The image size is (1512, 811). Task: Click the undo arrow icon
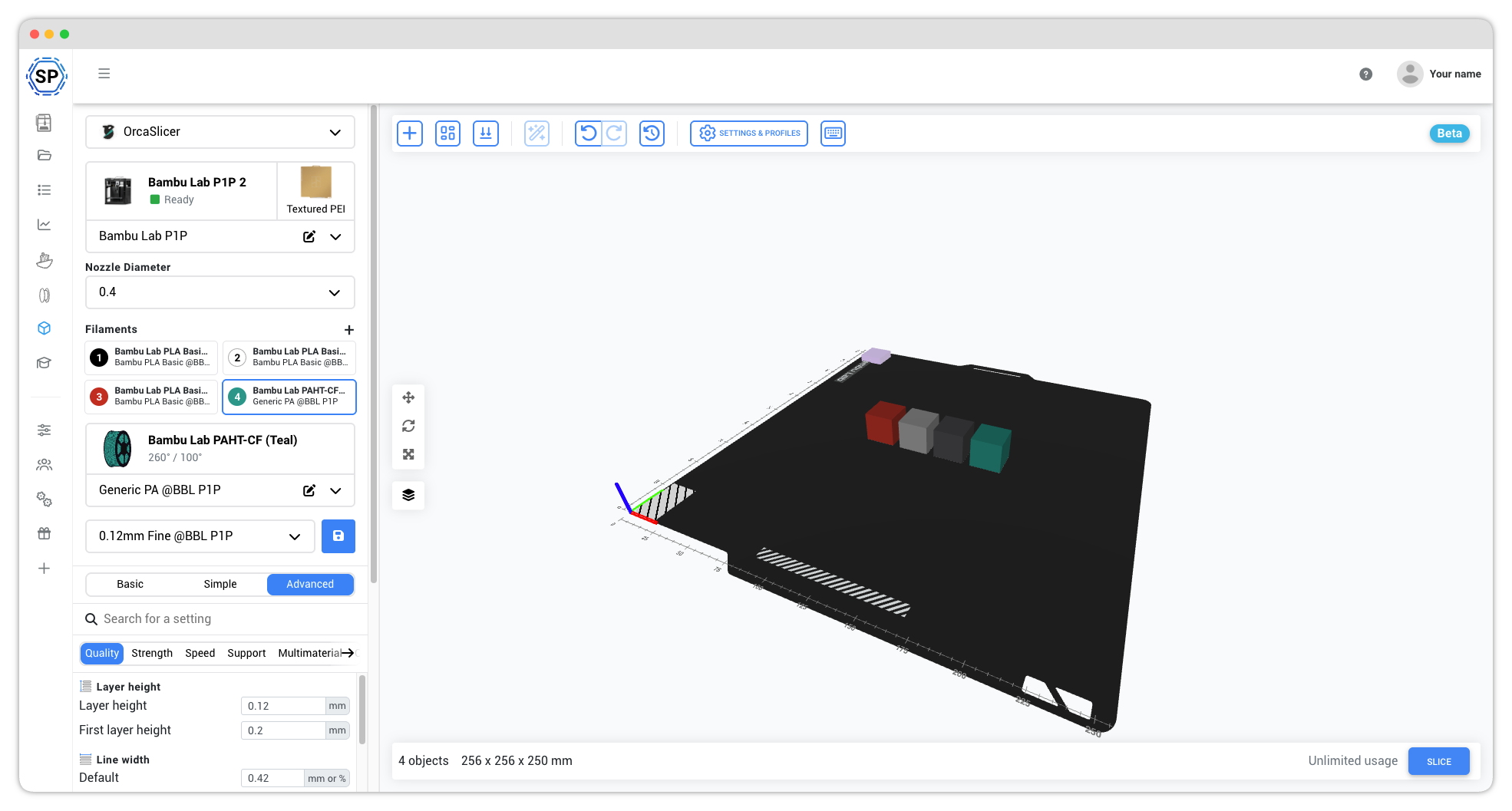[x=588, y=134]
